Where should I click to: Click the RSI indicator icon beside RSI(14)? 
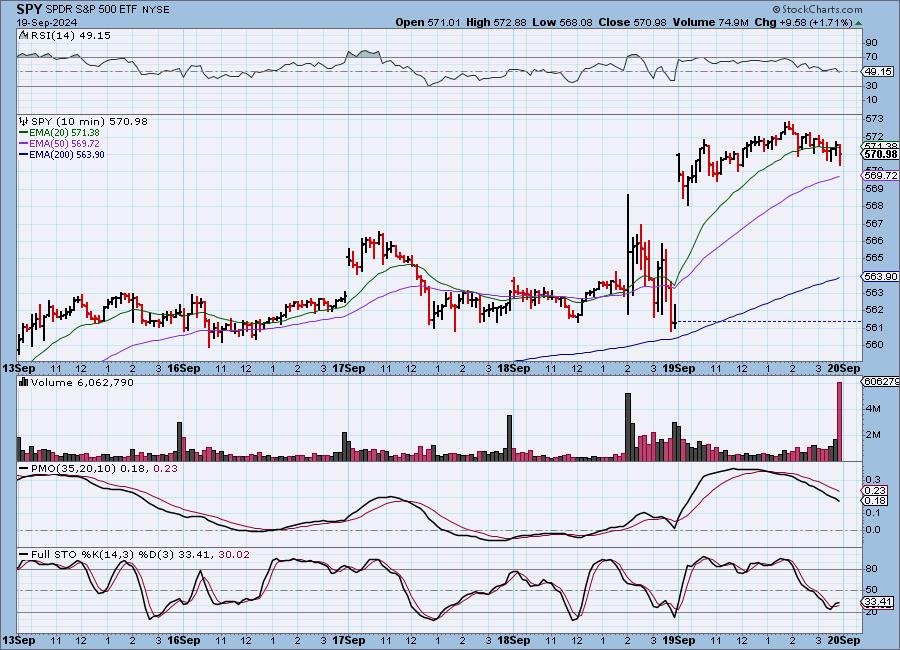[x=23, y=35]
